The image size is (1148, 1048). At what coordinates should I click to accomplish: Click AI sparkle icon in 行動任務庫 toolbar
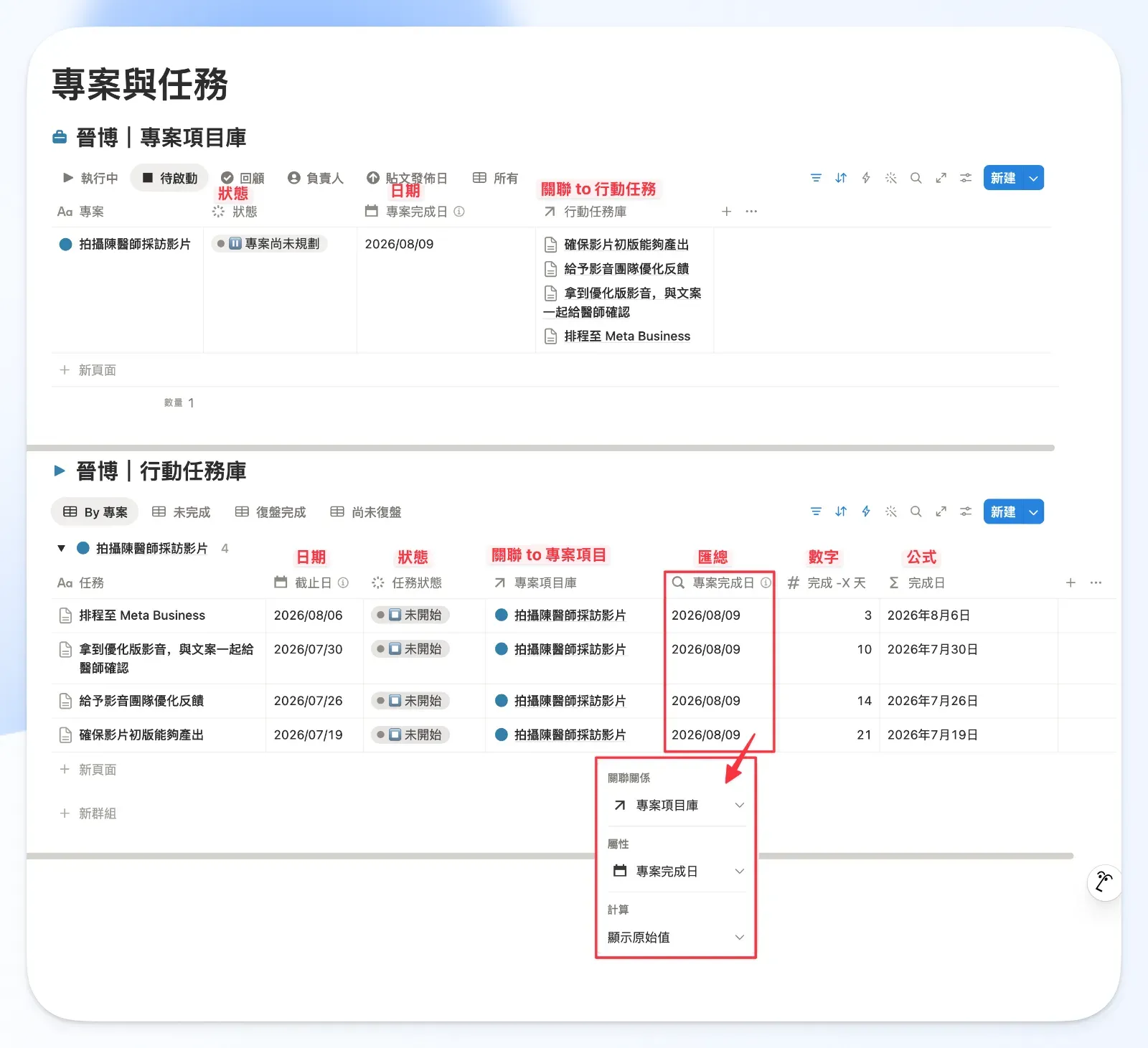click(x=891, y=511)
